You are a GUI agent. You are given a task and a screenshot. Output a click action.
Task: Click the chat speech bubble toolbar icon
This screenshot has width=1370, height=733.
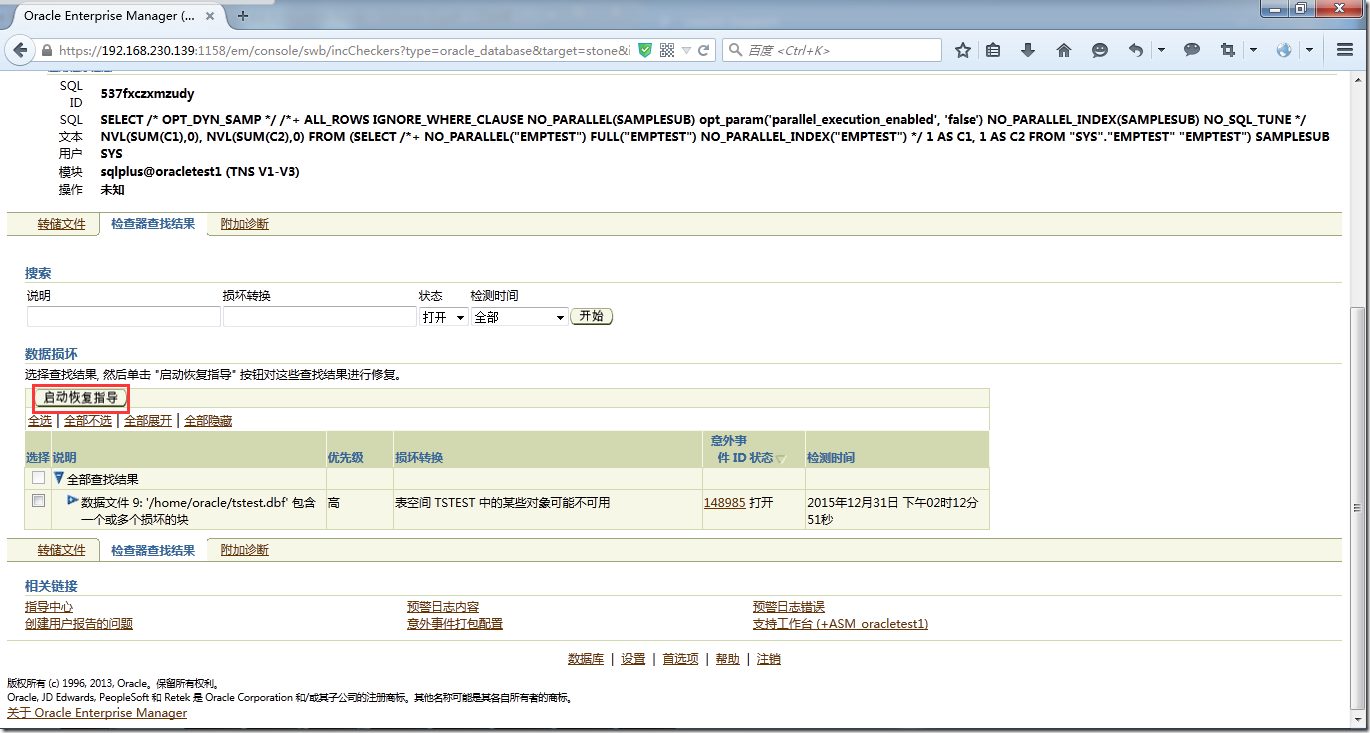click(x=1192, y=50)
